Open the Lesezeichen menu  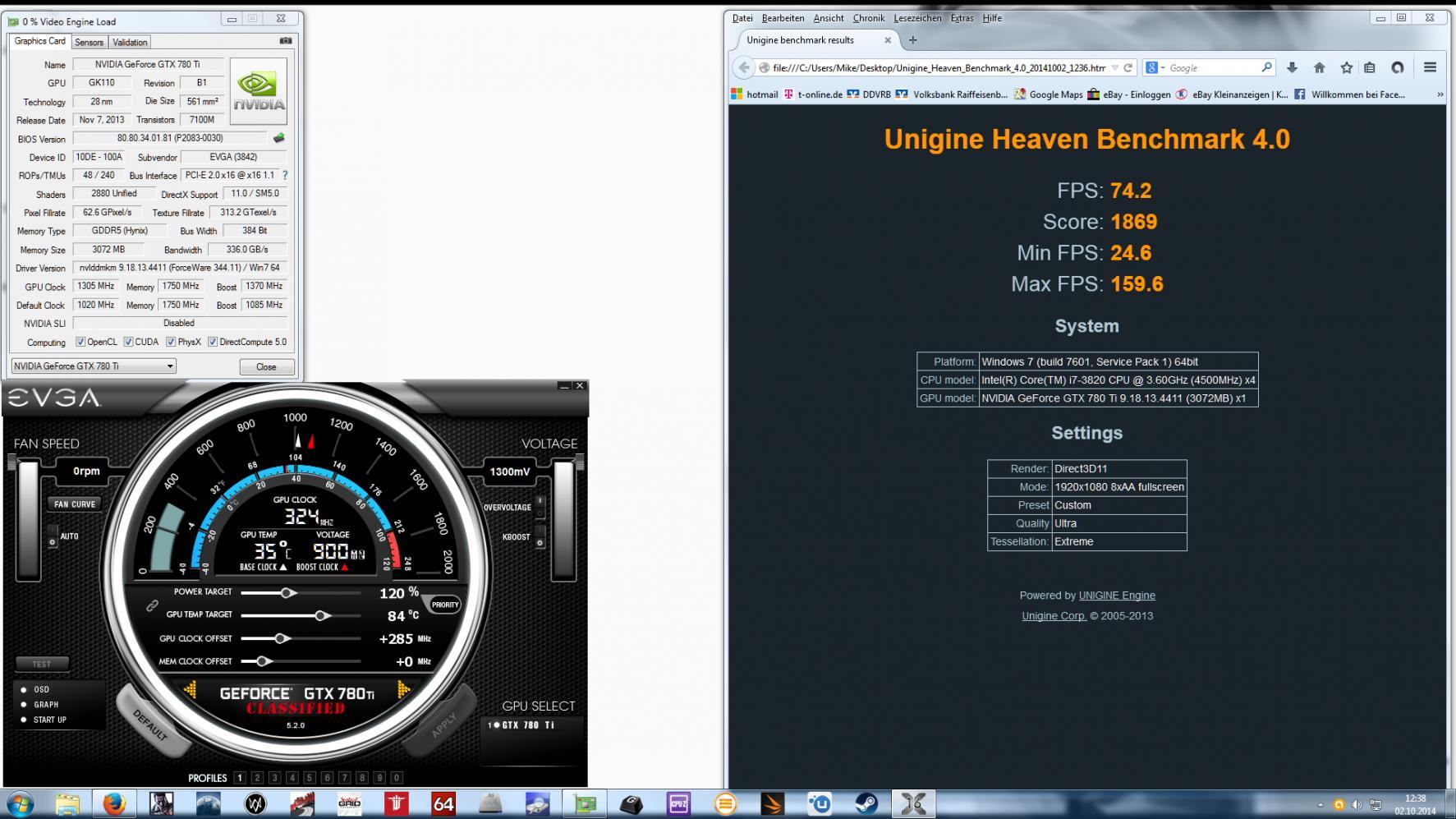point(917,18)
